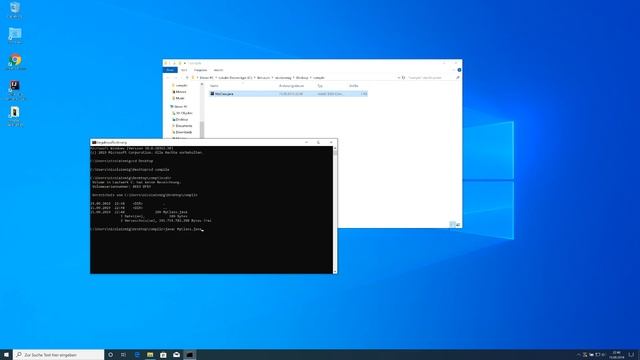Screen dimensions: 640x360
Task: Sort files by Änderungsdatum column
Action: pyautogui.click(x=291, y=86)
